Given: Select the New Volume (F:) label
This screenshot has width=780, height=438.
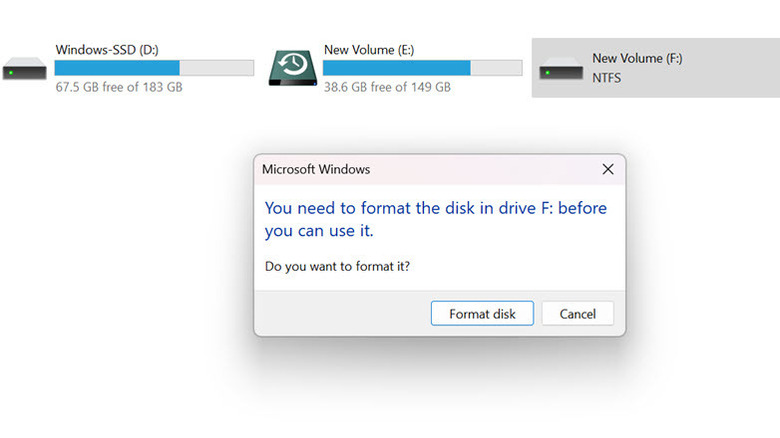Looking at the screenshot, I should tap(637, 59).
